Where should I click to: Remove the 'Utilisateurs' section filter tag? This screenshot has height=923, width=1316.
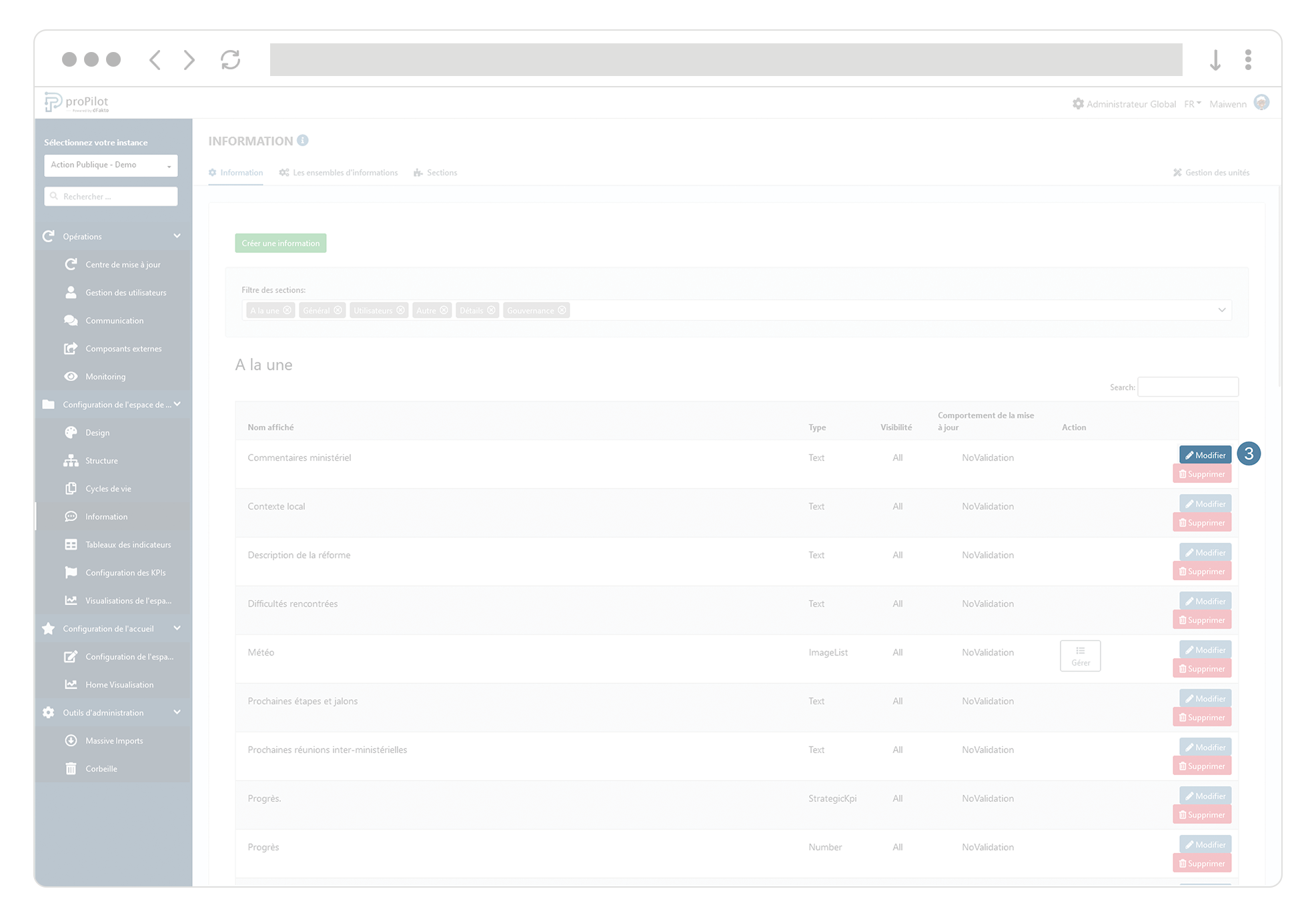401,311
